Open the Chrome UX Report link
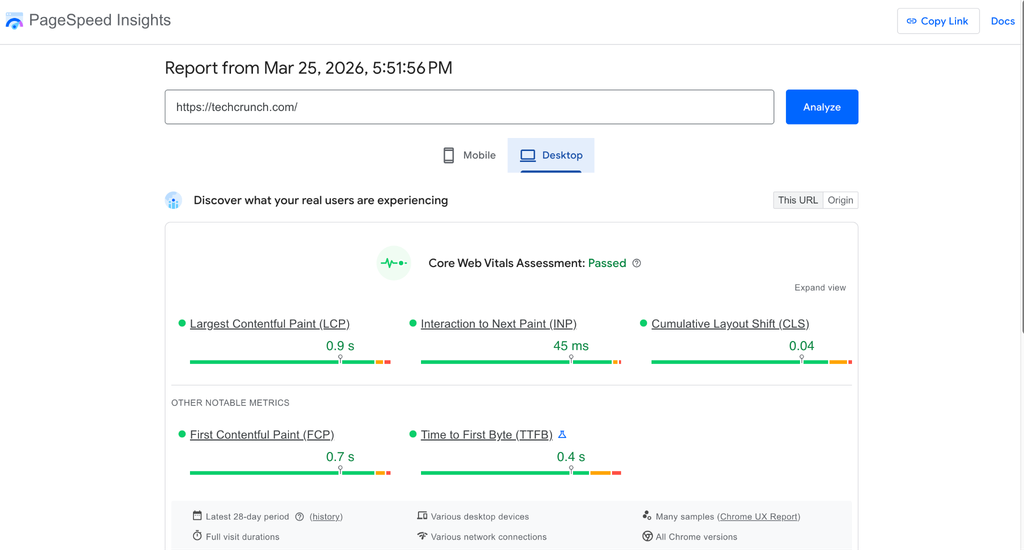 coord(758,517)
